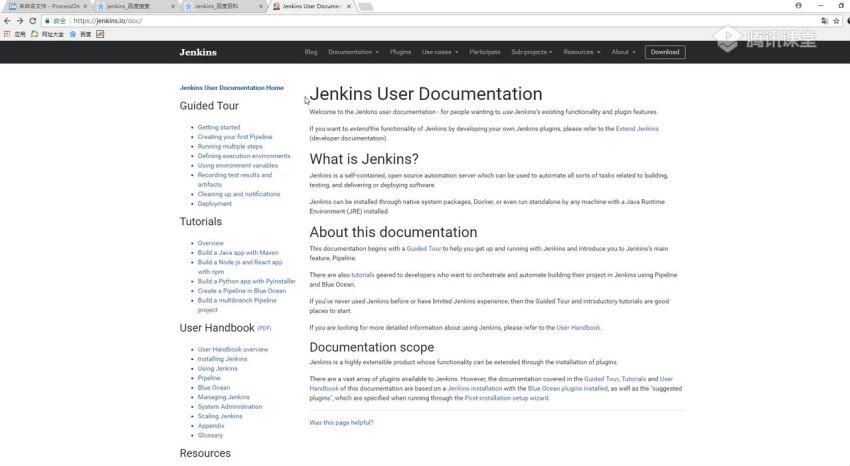Open Using Jenkins sidebar link
The image size is (850, 466).
pyautogui.click(x=217, y=368)
